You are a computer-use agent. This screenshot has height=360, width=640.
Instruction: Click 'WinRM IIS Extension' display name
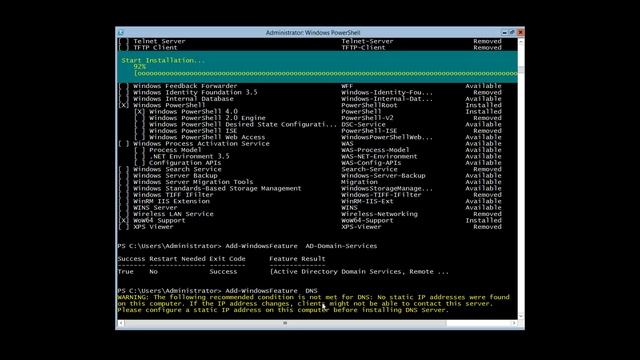tap(171, 201)
